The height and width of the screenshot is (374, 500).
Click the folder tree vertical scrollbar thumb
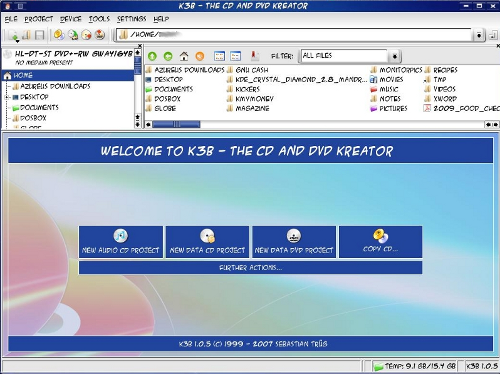tap(137, 65)
